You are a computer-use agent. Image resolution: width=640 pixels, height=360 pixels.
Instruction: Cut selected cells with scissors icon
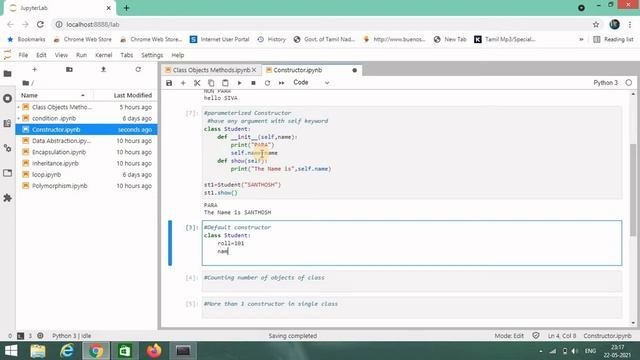197,83
